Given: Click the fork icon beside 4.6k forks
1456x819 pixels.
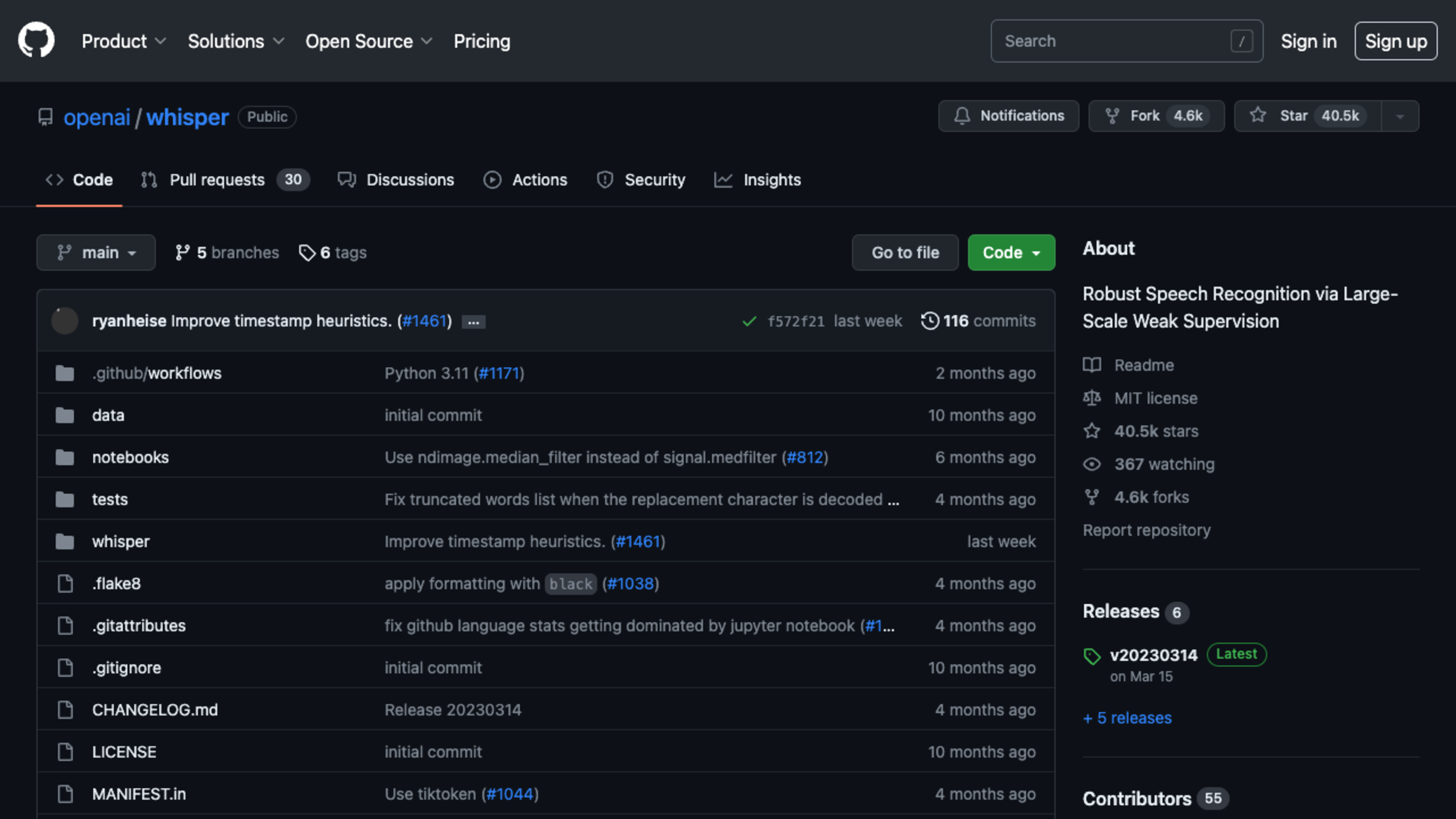Looking at the screenshot, I should pos(1092,497).
